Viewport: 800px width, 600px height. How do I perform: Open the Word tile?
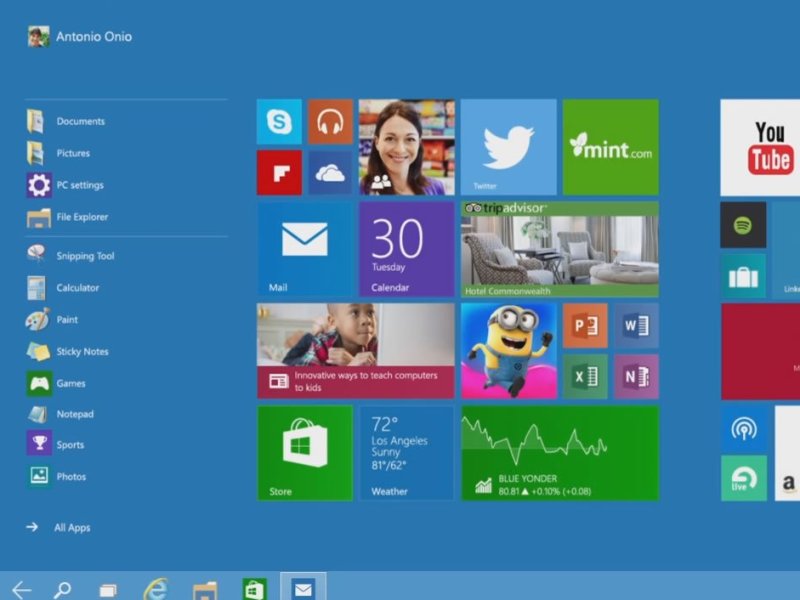click(x=636, y=326)
